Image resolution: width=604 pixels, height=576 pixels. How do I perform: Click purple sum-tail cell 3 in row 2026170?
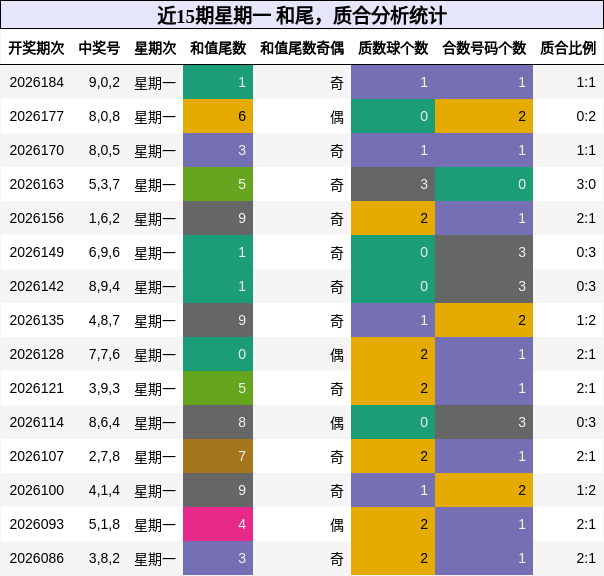218,150
